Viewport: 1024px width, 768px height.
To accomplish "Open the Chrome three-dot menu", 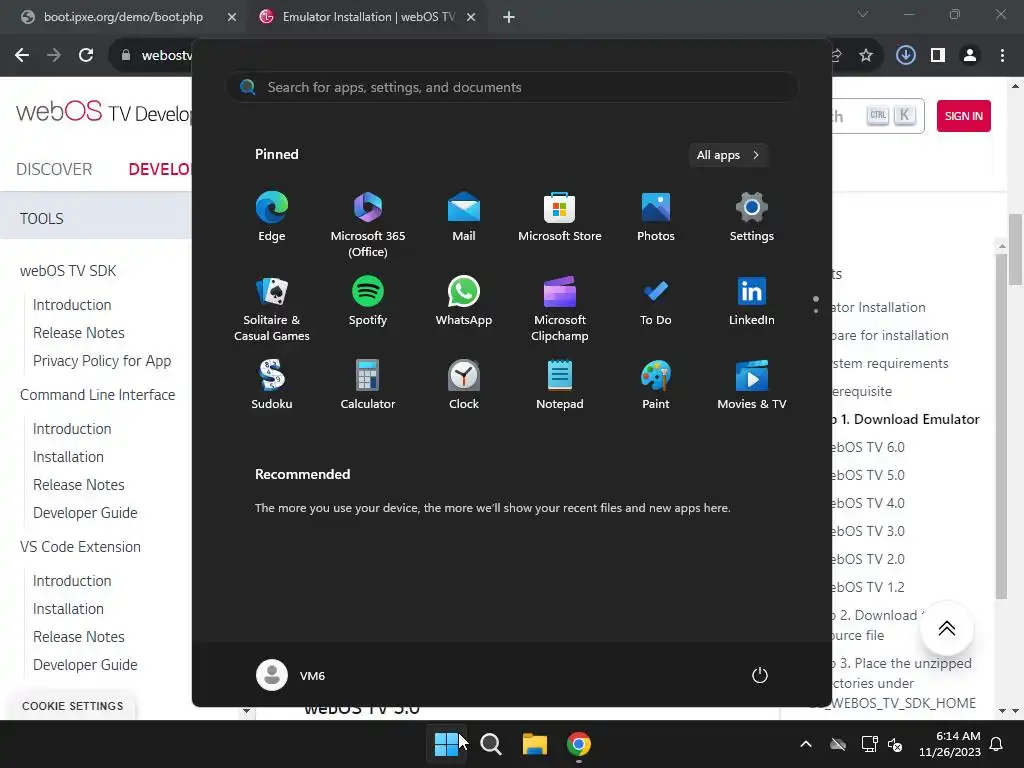I will point(1002,56).
